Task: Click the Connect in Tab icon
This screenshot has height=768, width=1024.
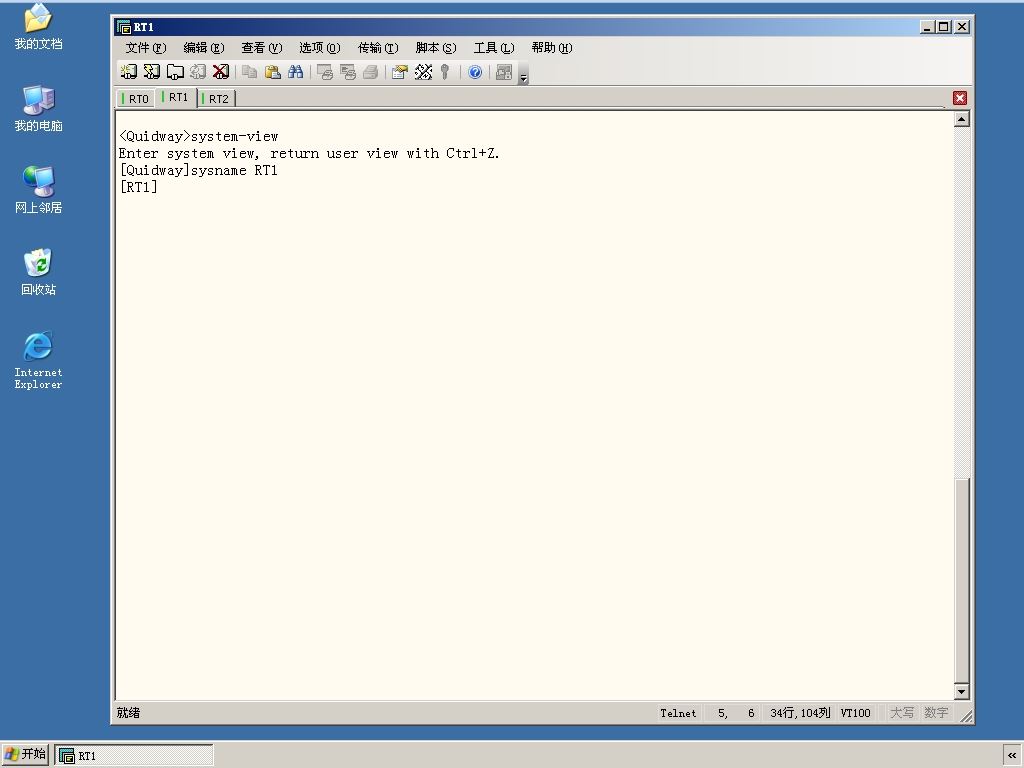Action: (x=175, y=72)
